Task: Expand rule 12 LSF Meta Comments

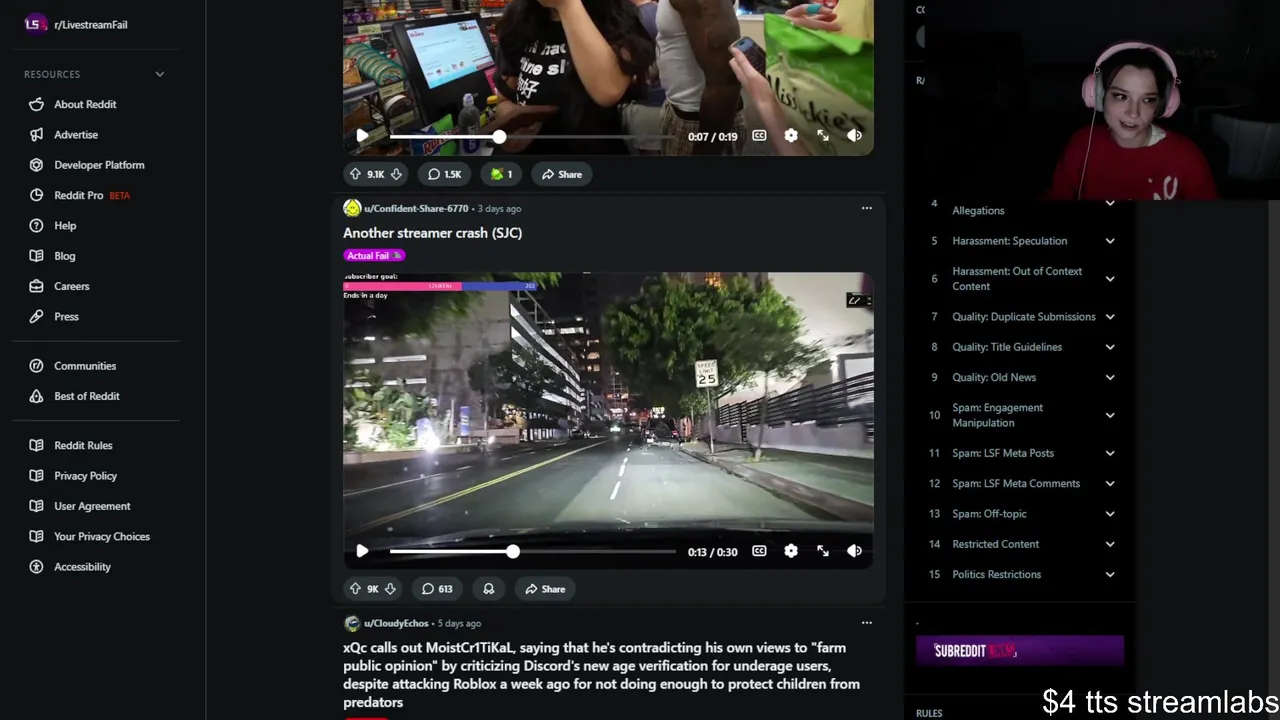Action: pos(1110,483)
